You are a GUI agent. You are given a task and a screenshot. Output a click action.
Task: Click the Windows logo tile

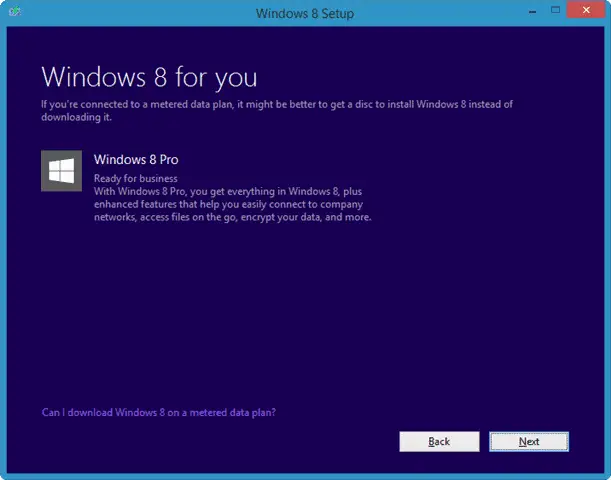coord(61,171)
